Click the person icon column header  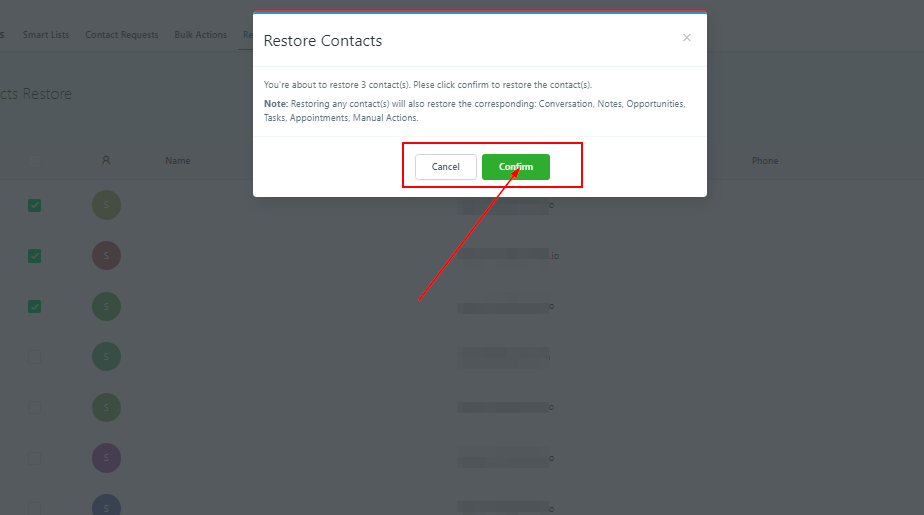click(x=106, y=160)
